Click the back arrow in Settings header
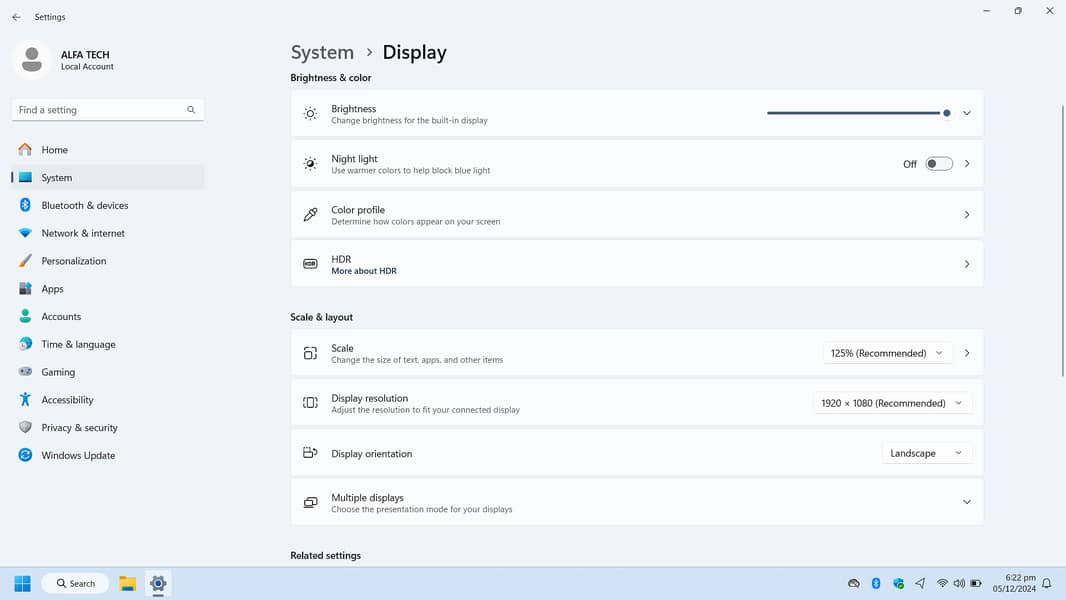Viewport: 1066px width, 600px height. tap(16, 17)
